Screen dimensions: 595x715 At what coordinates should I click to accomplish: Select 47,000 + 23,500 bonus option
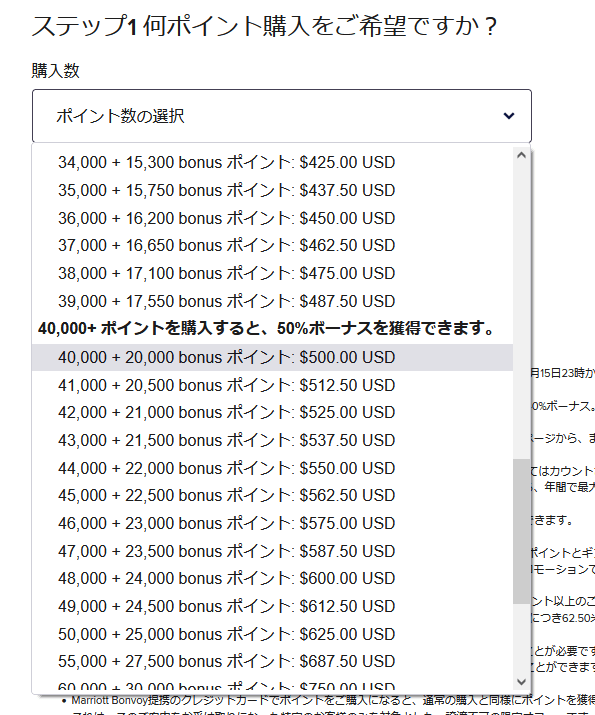pos(272,551)
